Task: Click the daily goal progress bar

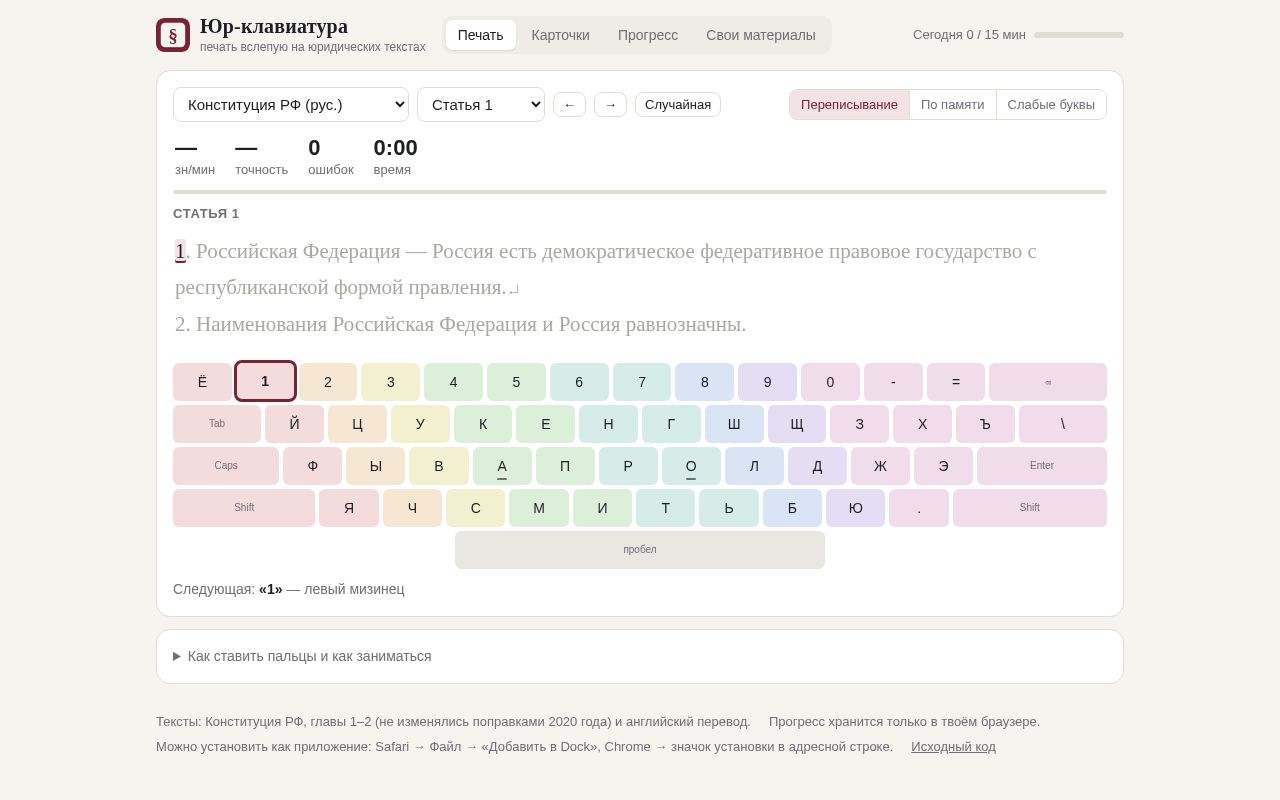Action: 1079,35
